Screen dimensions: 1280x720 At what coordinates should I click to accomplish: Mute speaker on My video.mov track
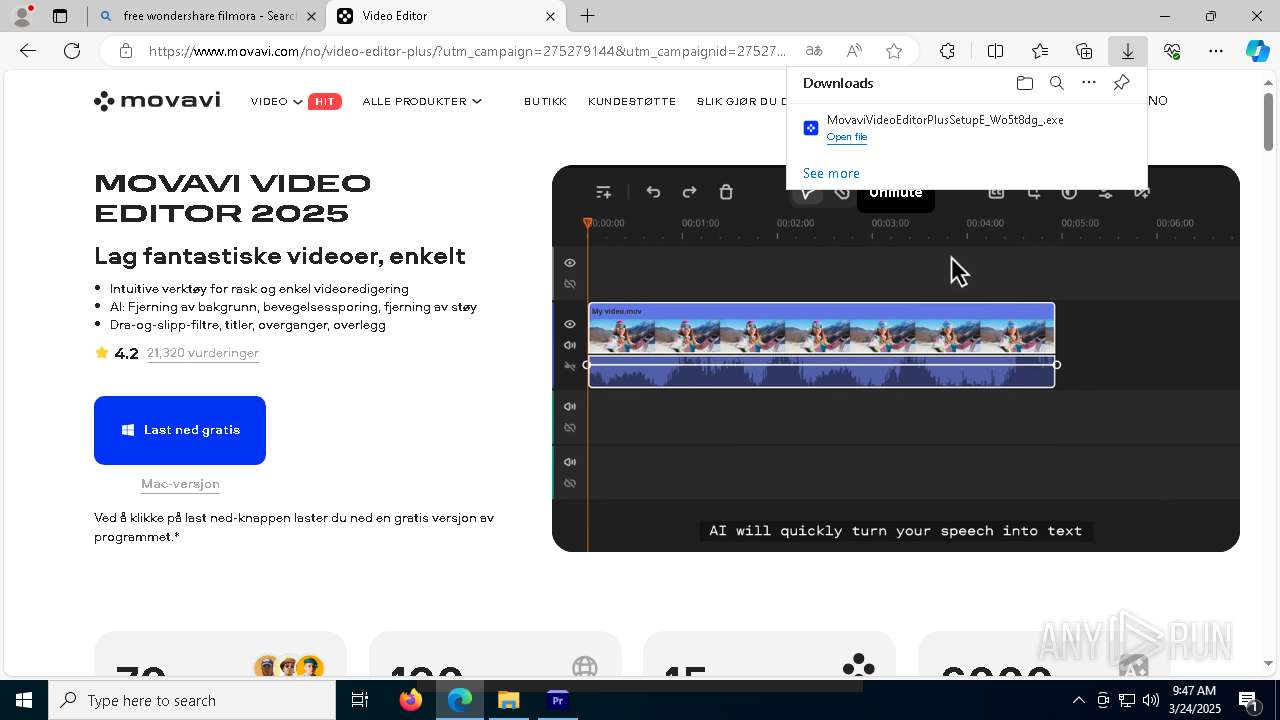tap(570, 345)
